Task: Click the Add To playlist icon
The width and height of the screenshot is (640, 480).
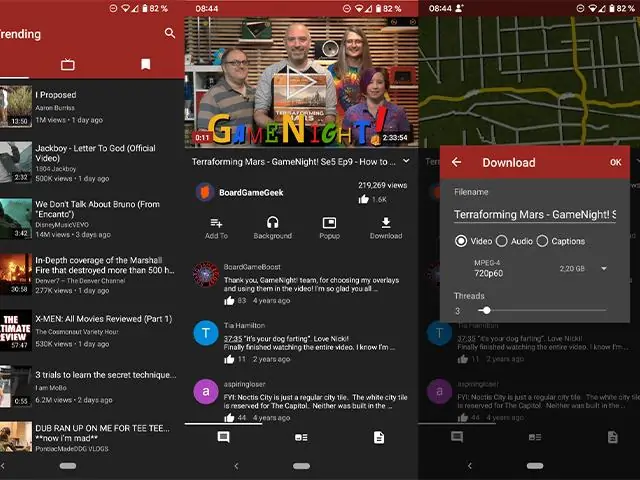Action: coord(216,223)
